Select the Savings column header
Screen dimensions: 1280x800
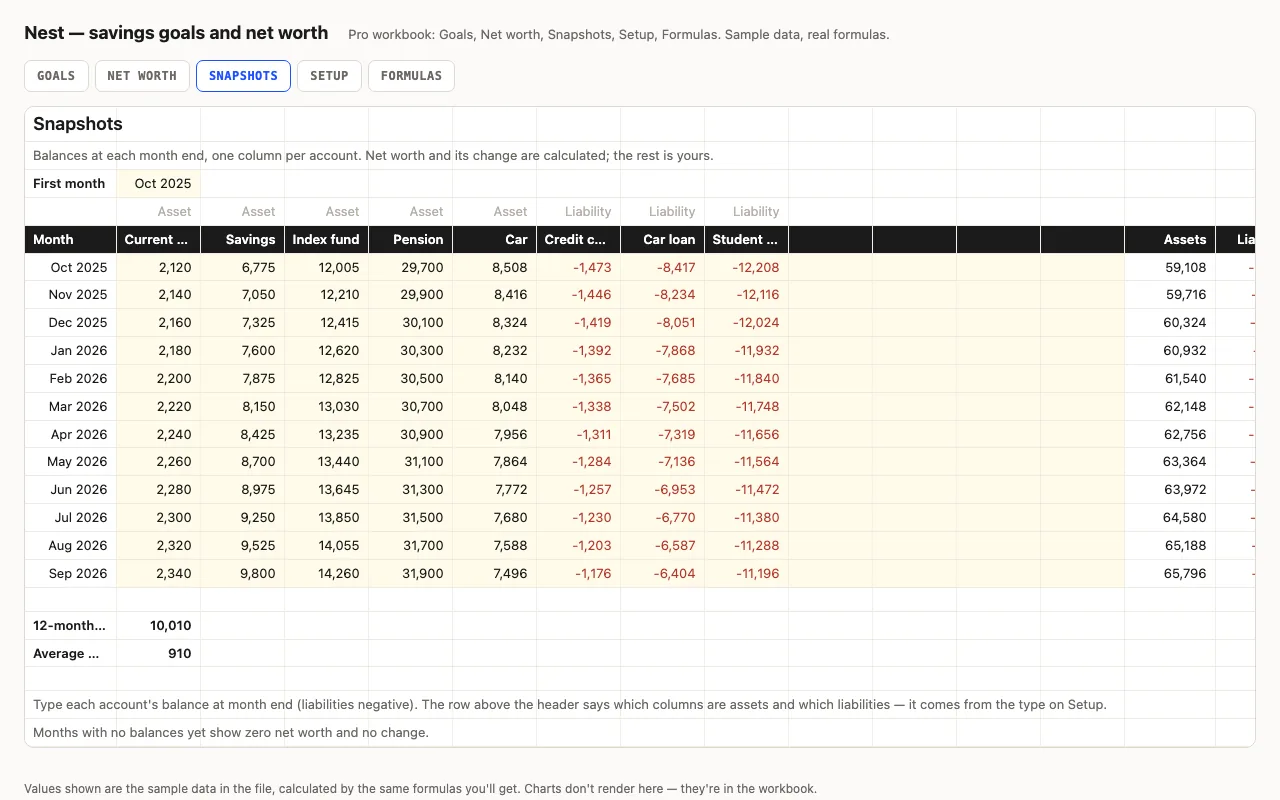pyautogui.click(x=243, y=240)
